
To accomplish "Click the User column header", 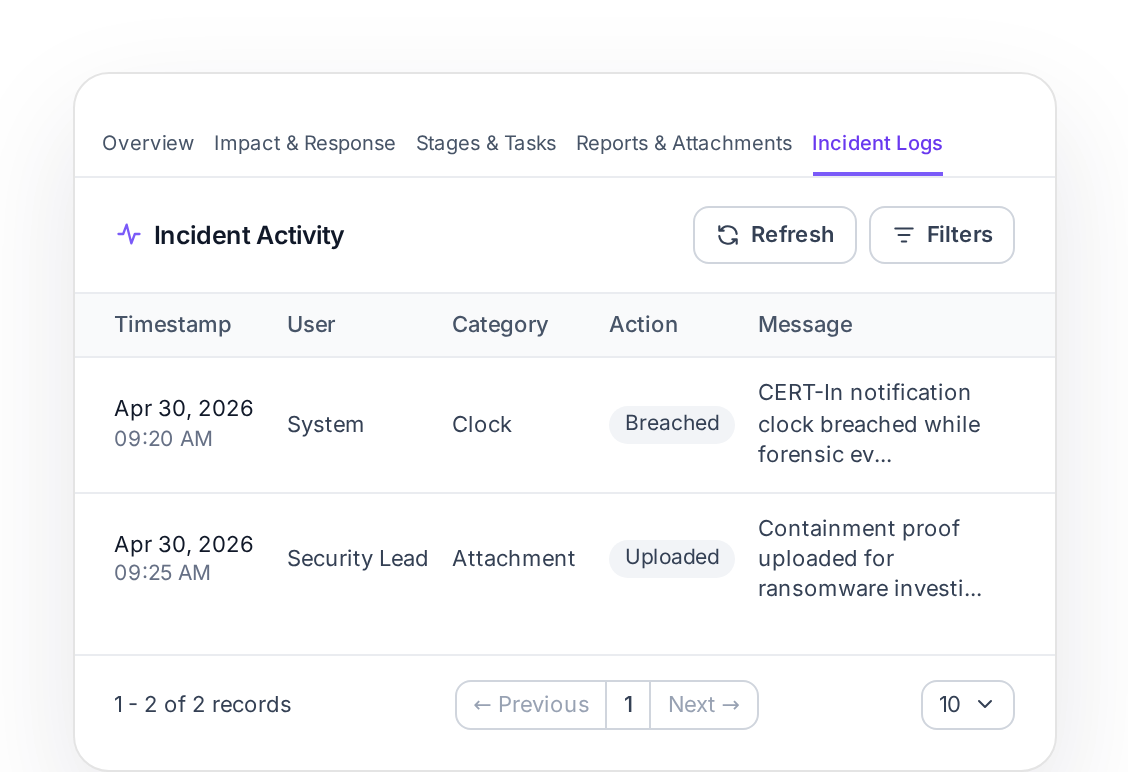I will pyautogui.click(x=311, y=324).
